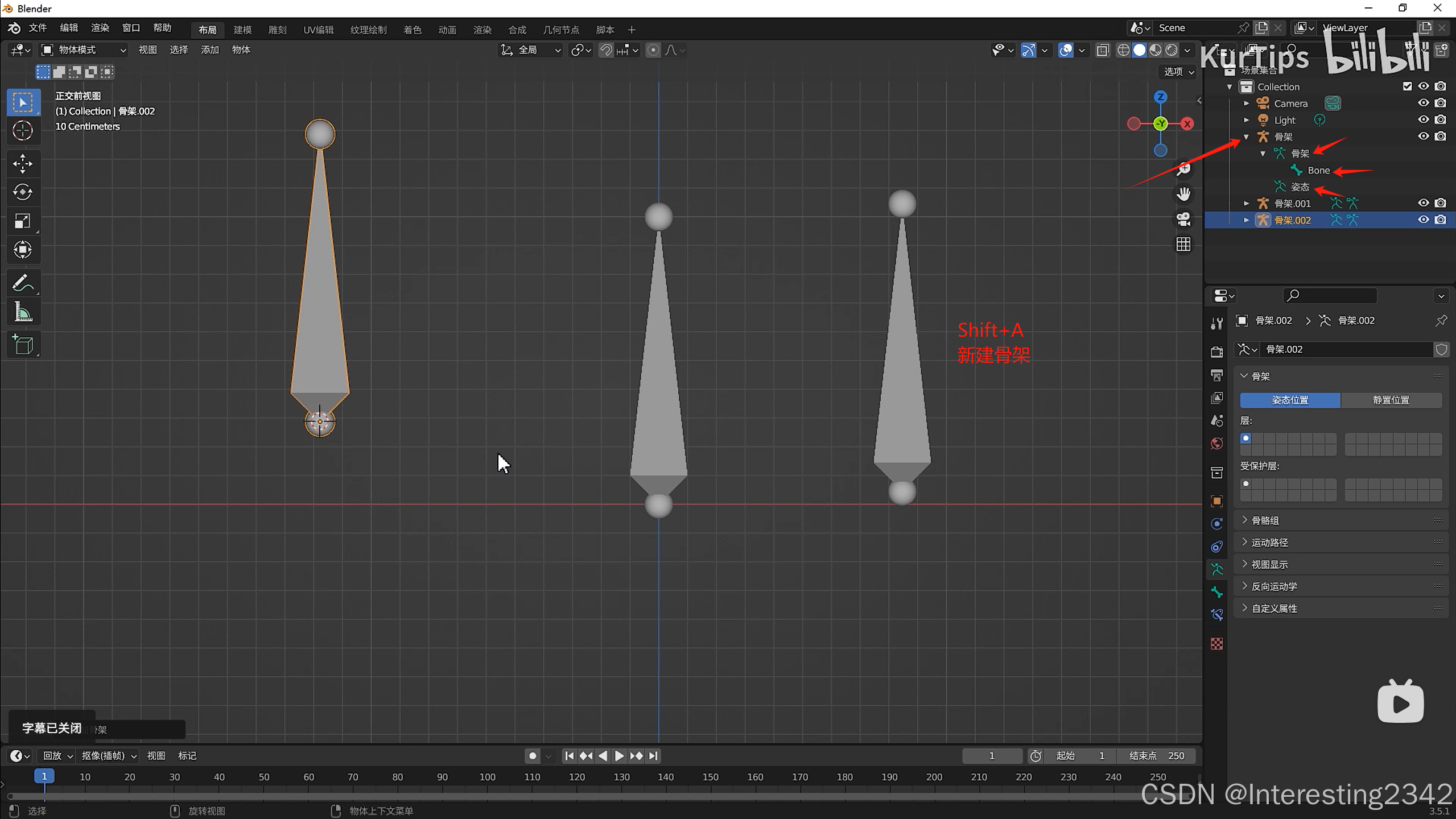The width and height of the screenshot is (1456, 819).
Task: Open Bone properties tab in sidebar
Action: click(x=1216, y=592)
